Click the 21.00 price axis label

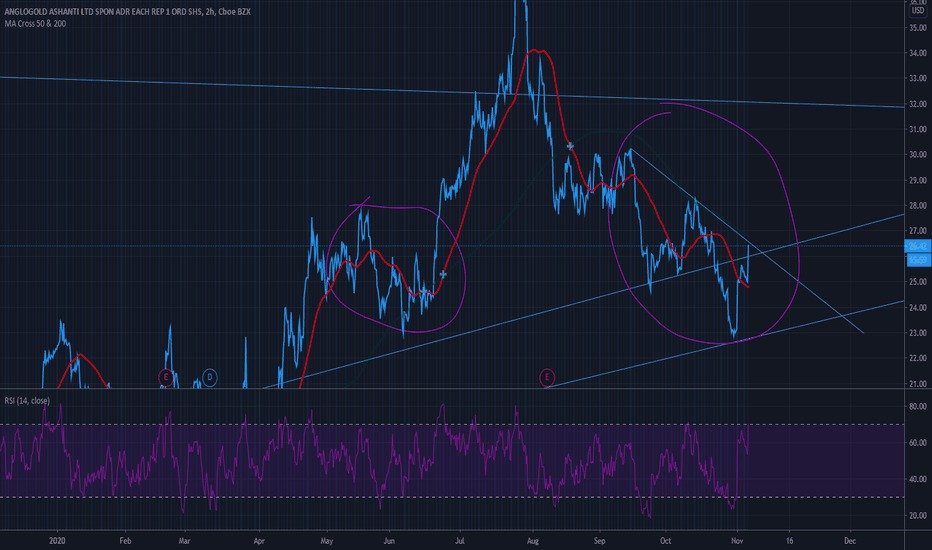tap(918, 384)
